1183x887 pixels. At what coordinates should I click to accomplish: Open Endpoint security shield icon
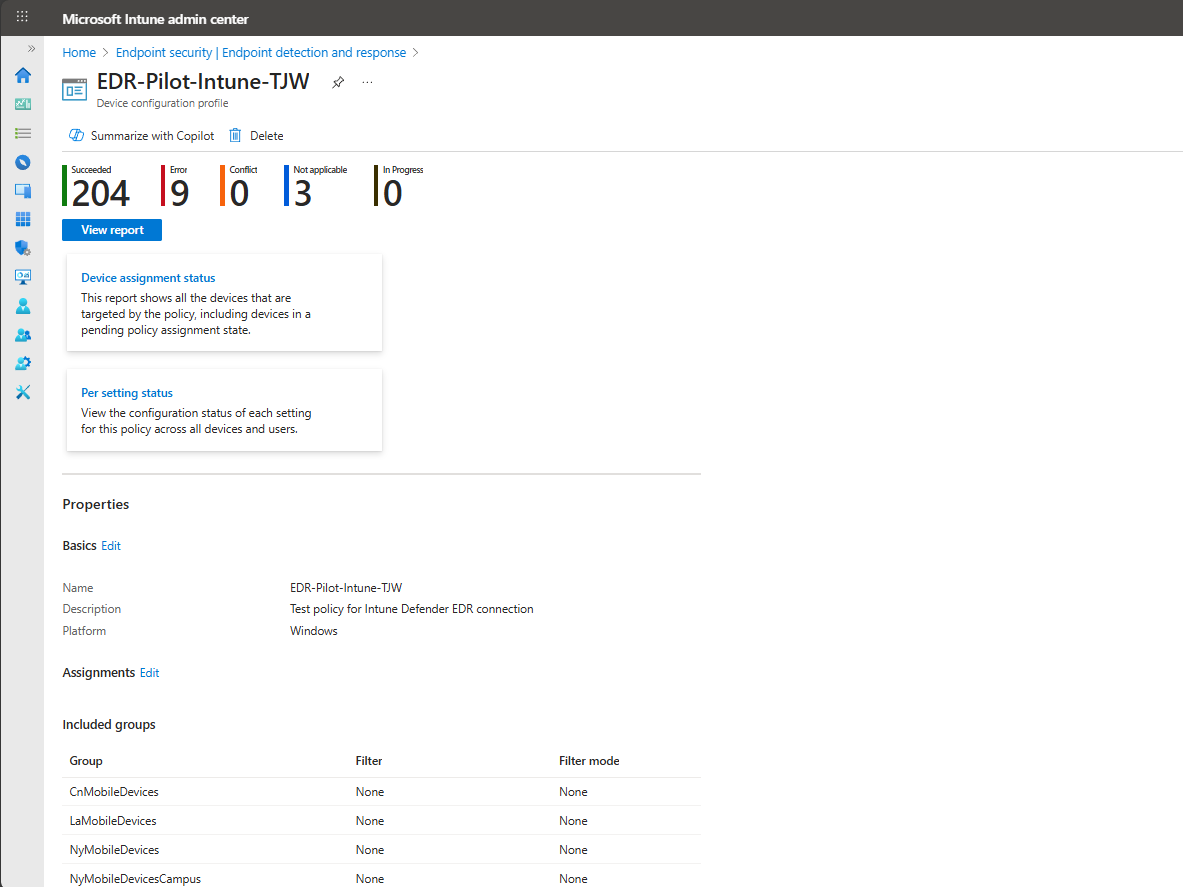coord(23,248)
